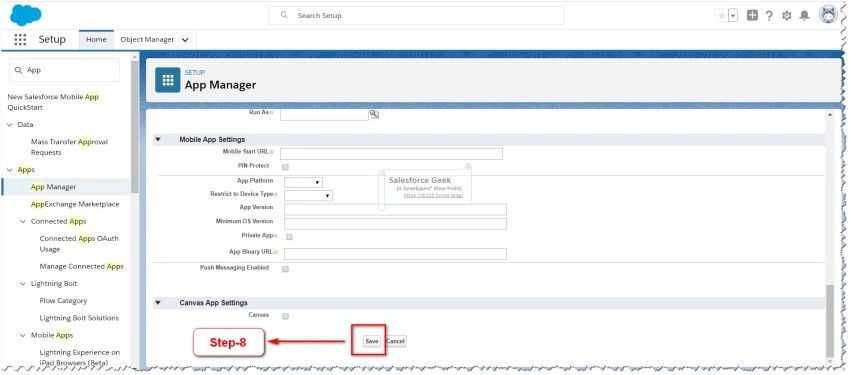850x375 pixels.
Task: Collapse the Lightning Bolt tree node
Action: click(x=23, y=284)
